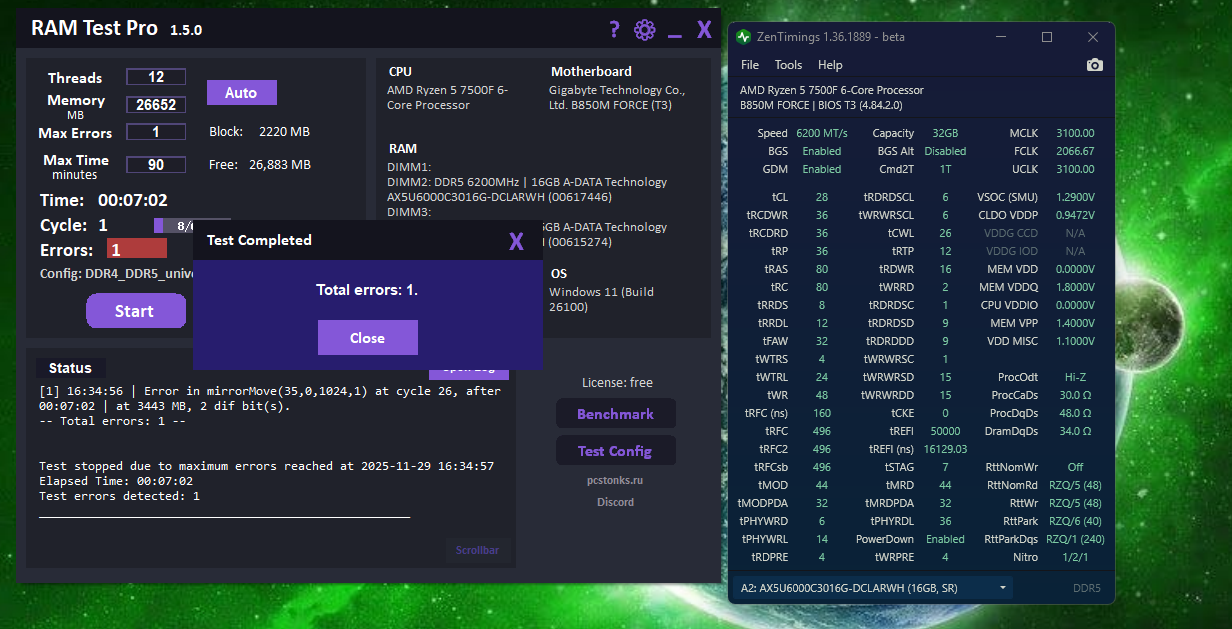
Task: Click the cycle progress bar
Action: tap(192, 226)
